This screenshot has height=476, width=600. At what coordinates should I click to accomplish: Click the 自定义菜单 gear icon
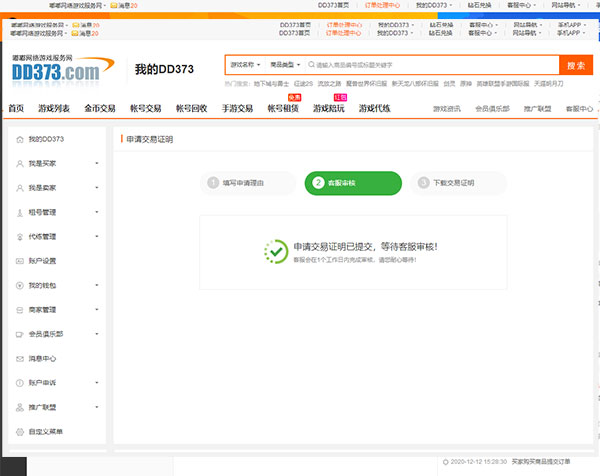point(20,432)
